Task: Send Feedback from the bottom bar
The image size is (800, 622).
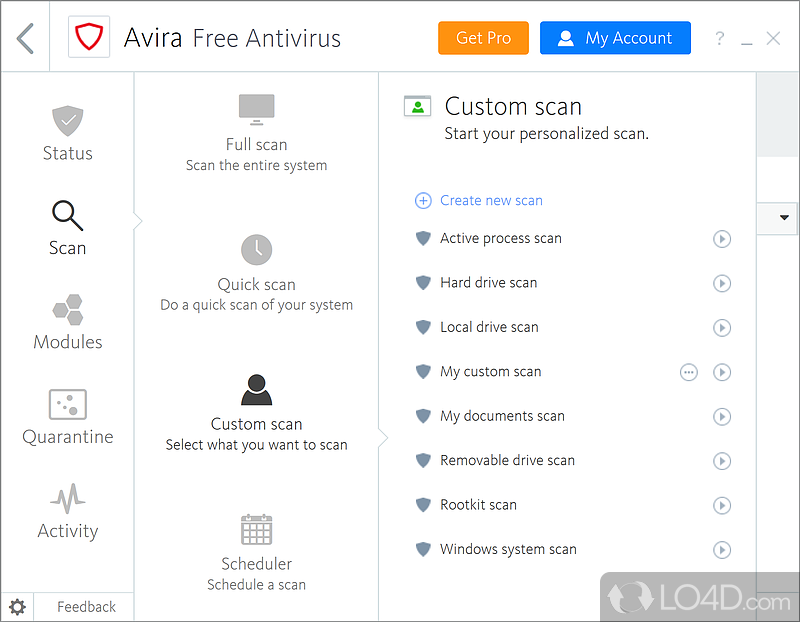Action: coord(86,607)
